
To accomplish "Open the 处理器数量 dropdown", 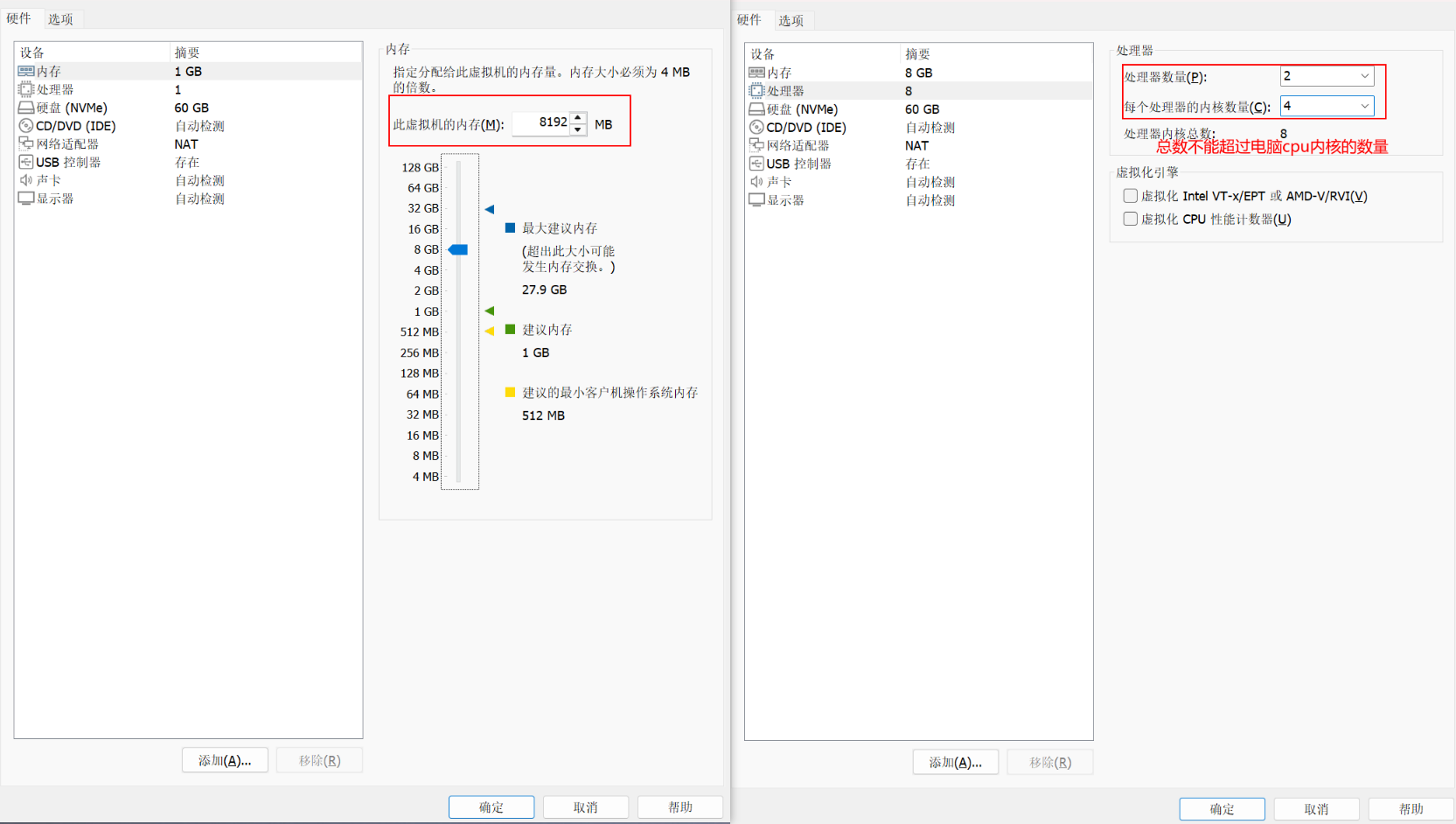I will point(1363,76).
